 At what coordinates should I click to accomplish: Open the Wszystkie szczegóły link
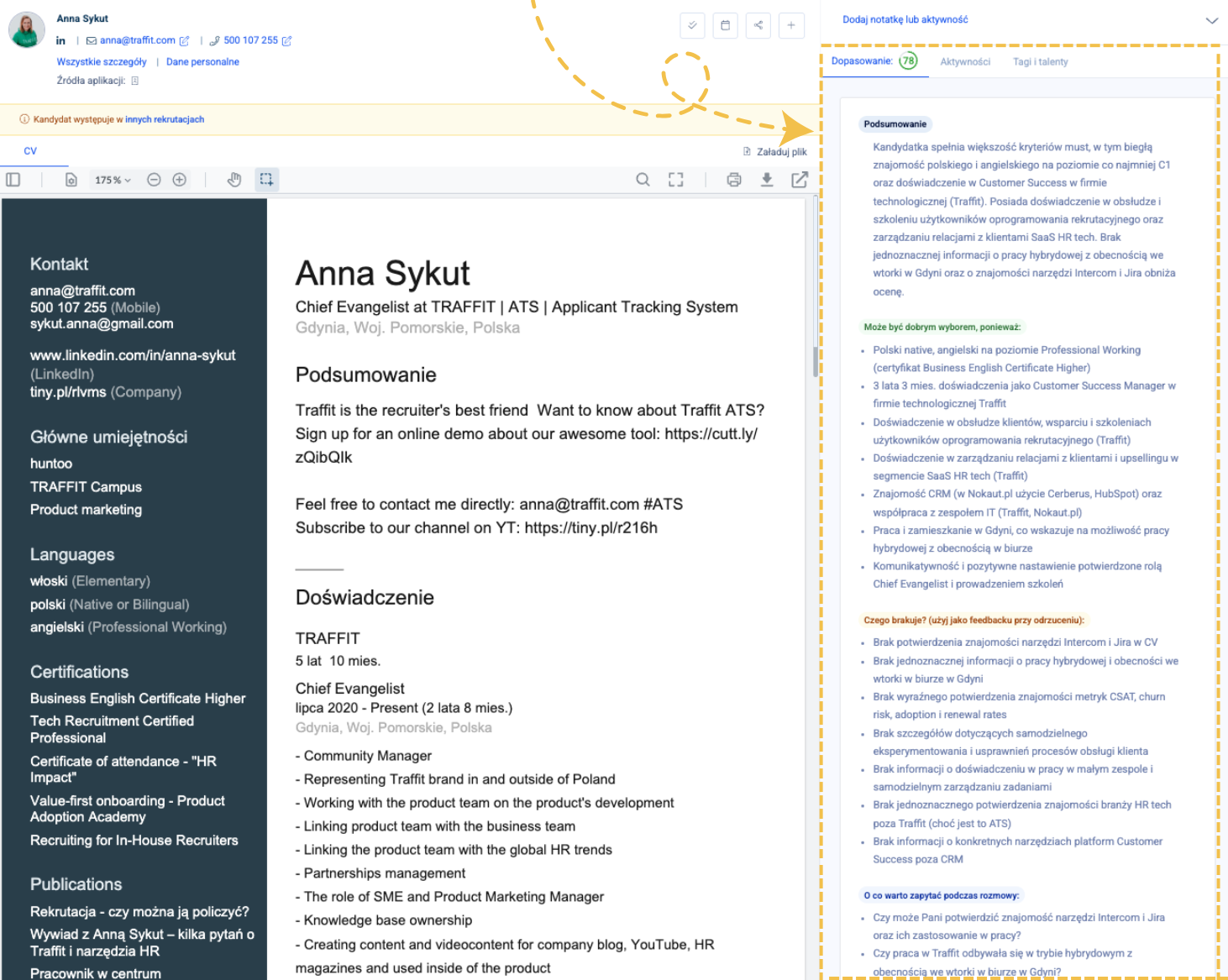pyautogui.click(x=102, y=62)
